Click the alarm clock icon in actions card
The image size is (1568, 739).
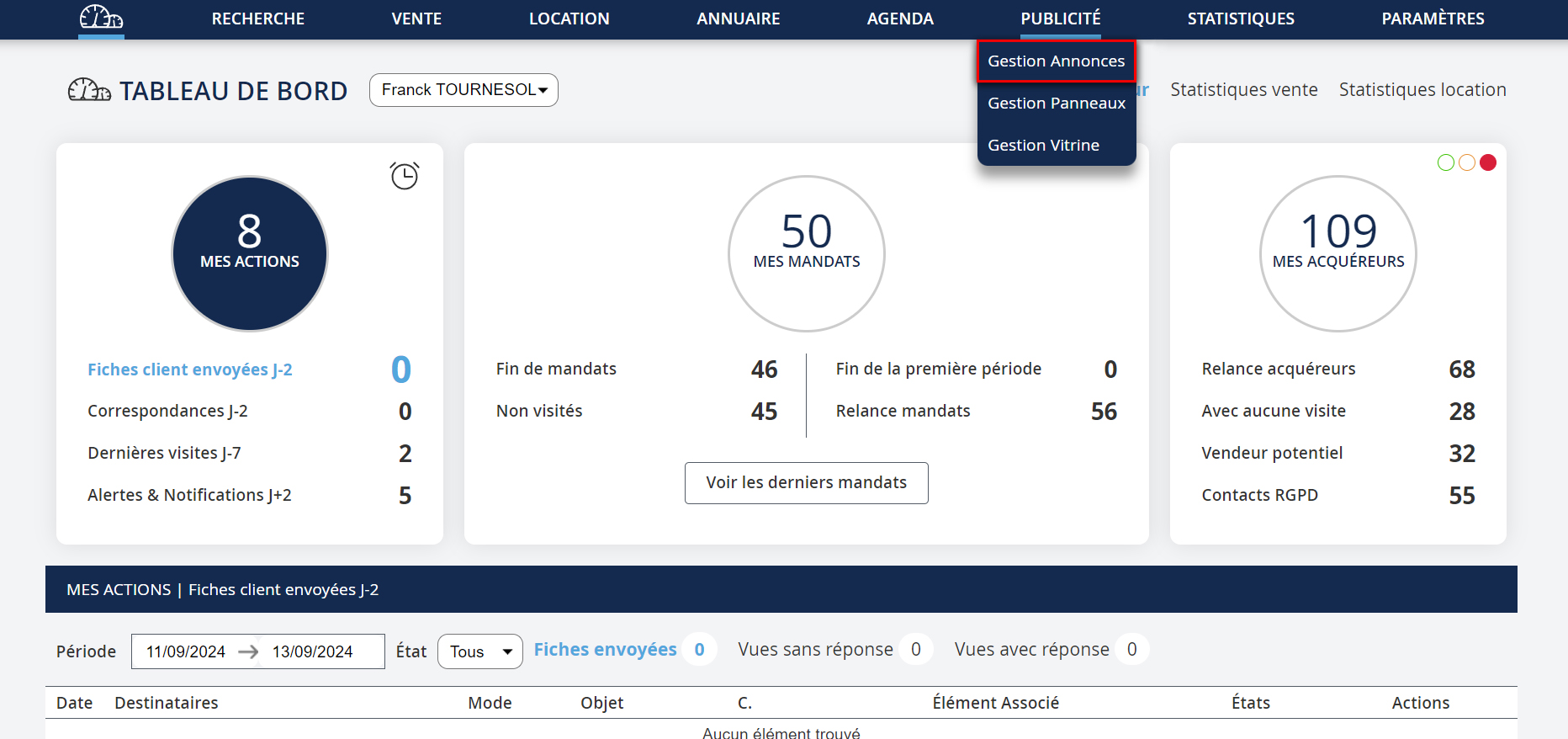point(405,175)
